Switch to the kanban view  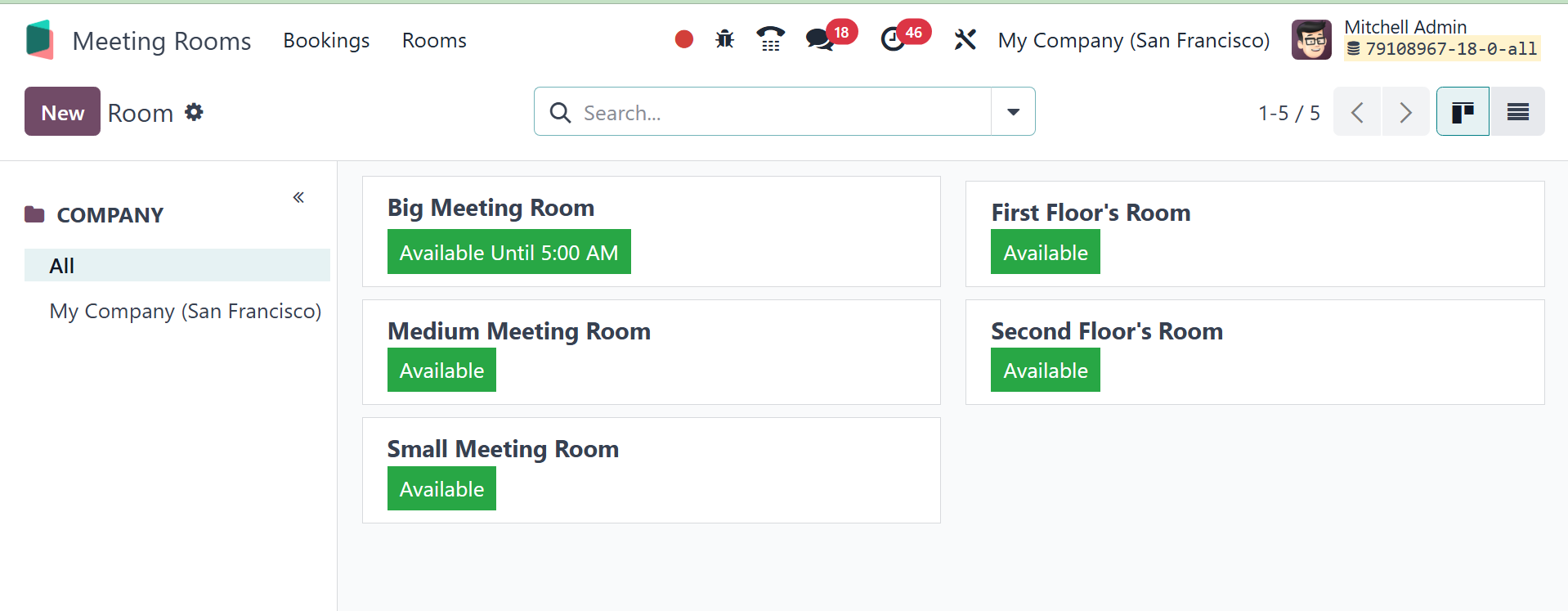(x=1463, y=112)
